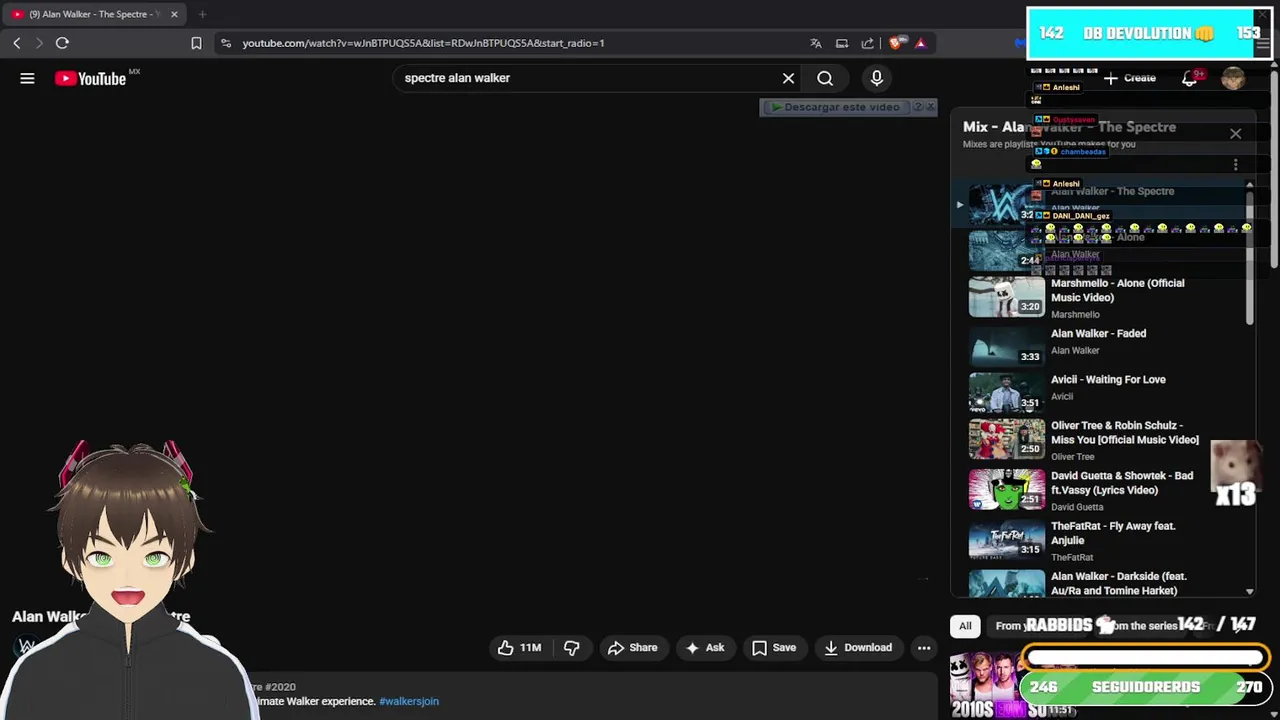
Task: Dislike the video with thumbs down
Action: coord(572,648)
